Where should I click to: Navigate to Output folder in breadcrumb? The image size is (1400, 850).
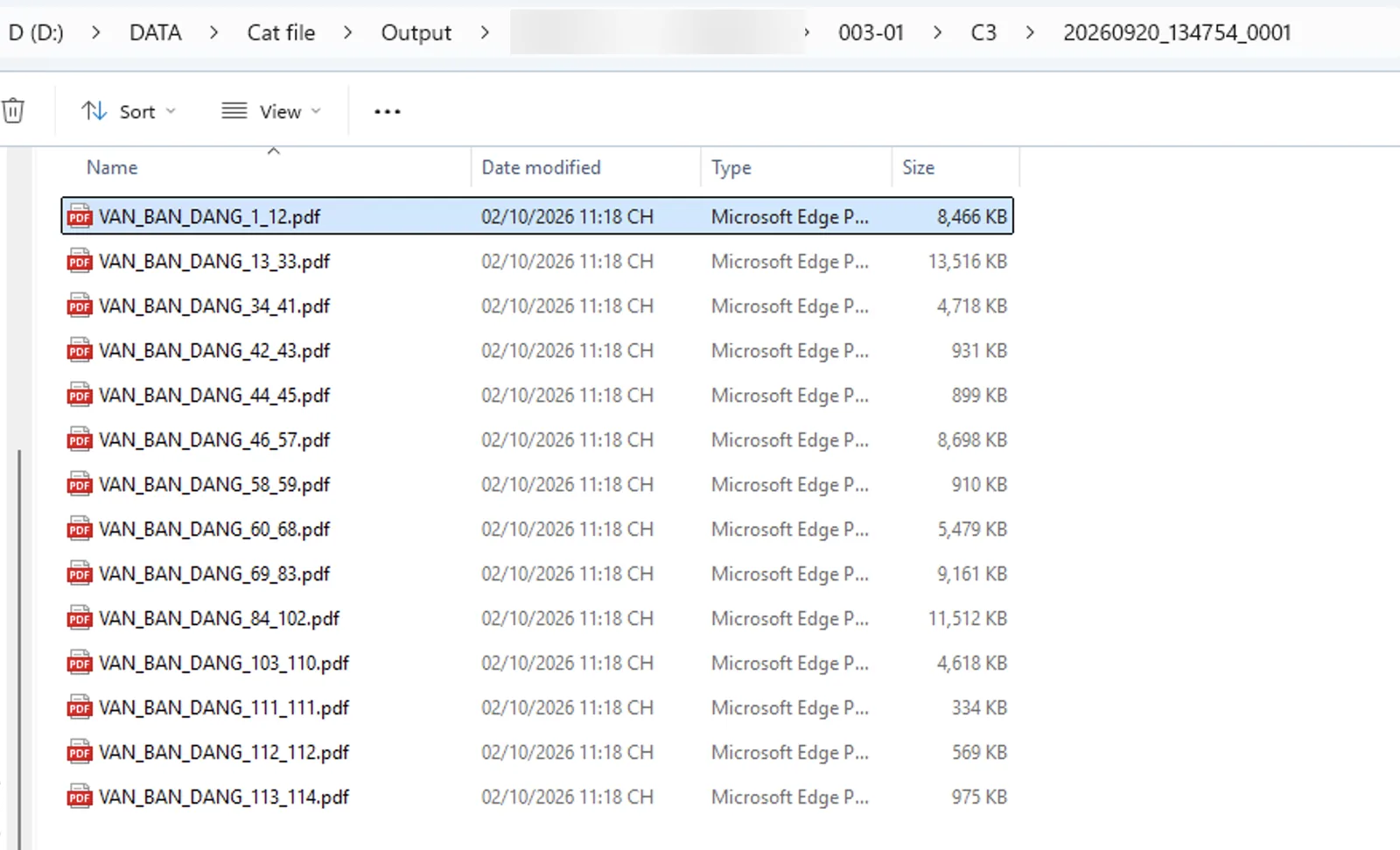pos(416,32)
